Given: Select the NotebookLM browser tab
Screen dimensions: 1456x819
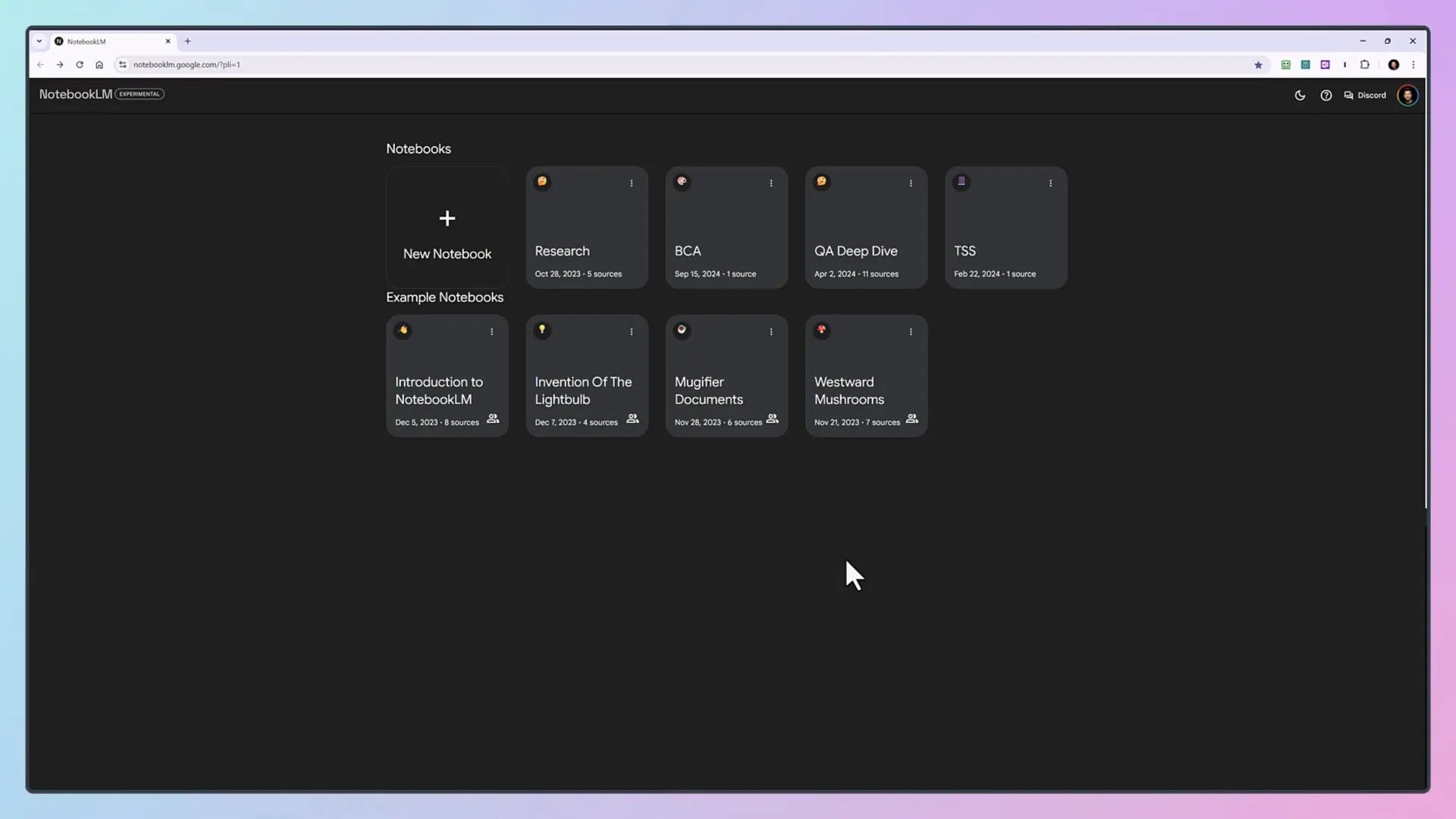Looking at the screenshot, I should click(x=106, y=42).
